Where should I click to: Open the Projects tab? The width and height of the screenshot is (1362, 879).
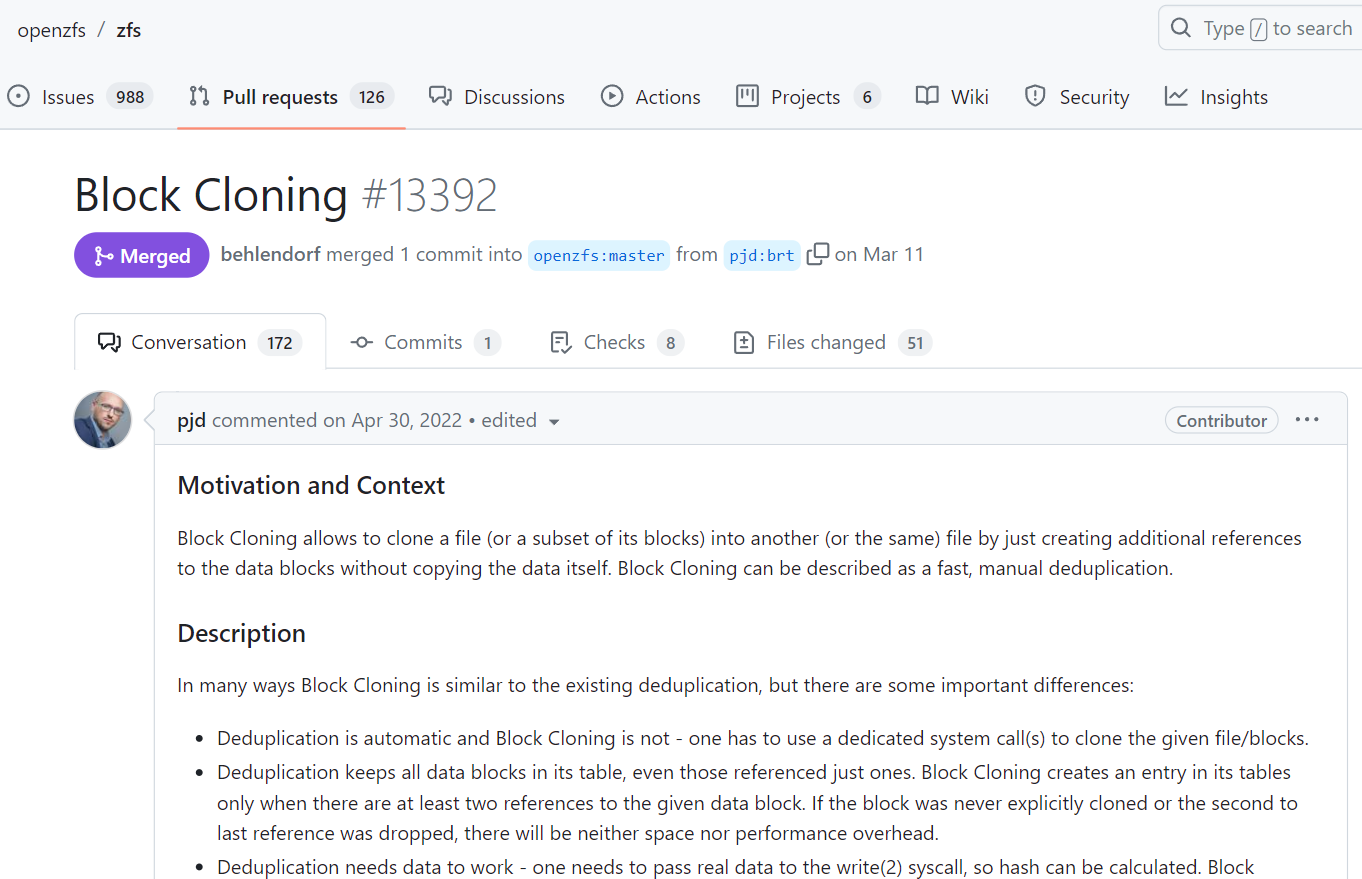(808, 97)
